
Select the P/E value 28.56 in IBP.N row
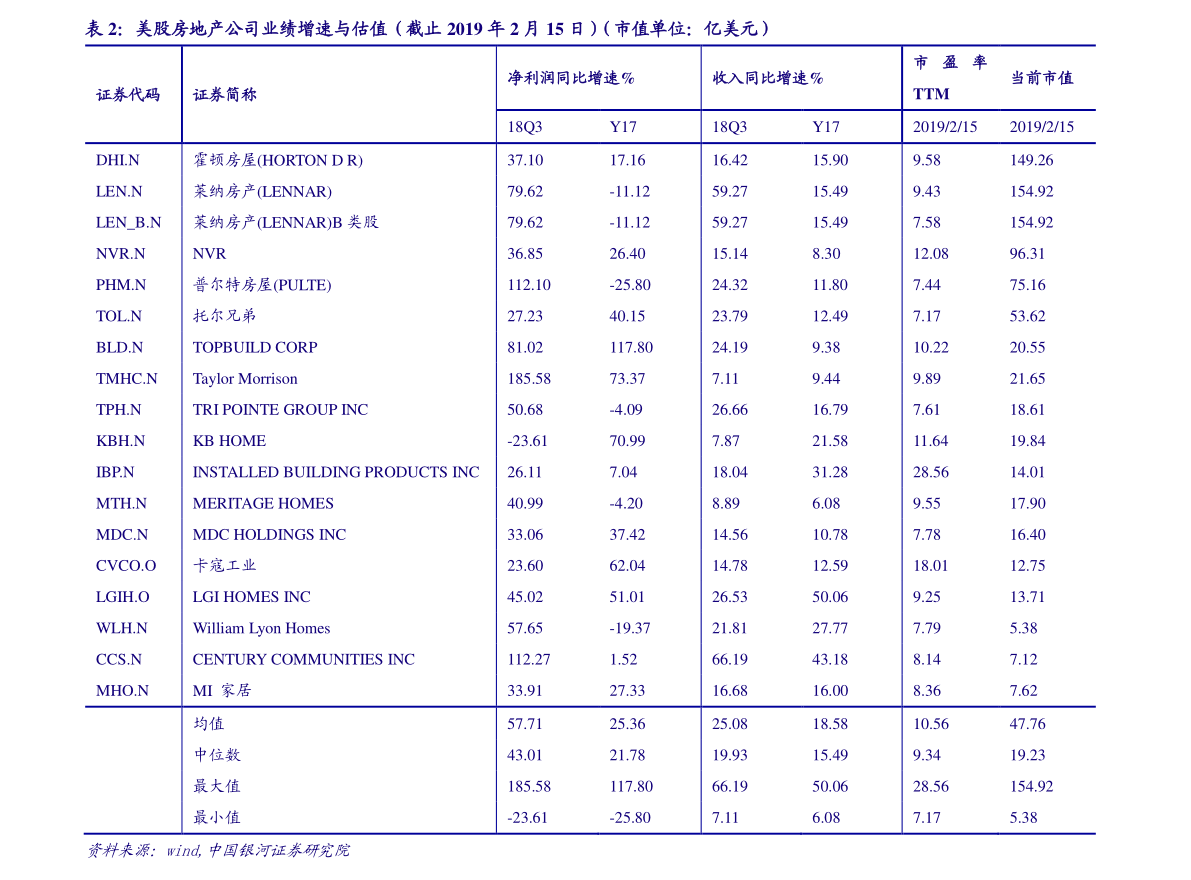click(930, 472)
